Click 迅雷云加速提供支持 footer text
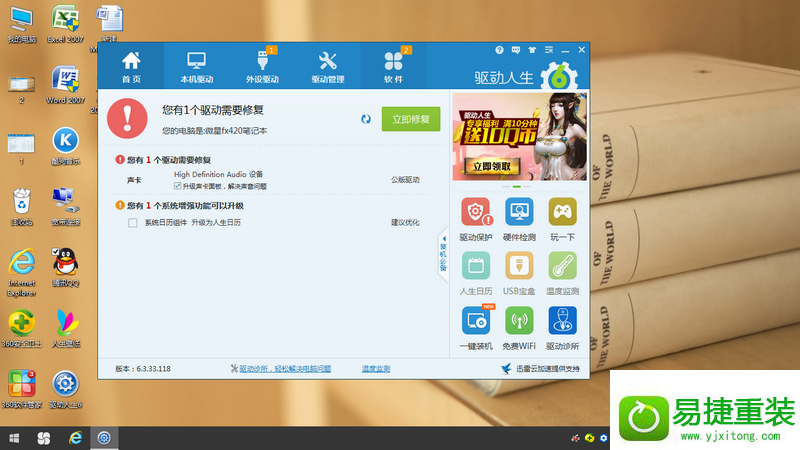 [547, 368]
